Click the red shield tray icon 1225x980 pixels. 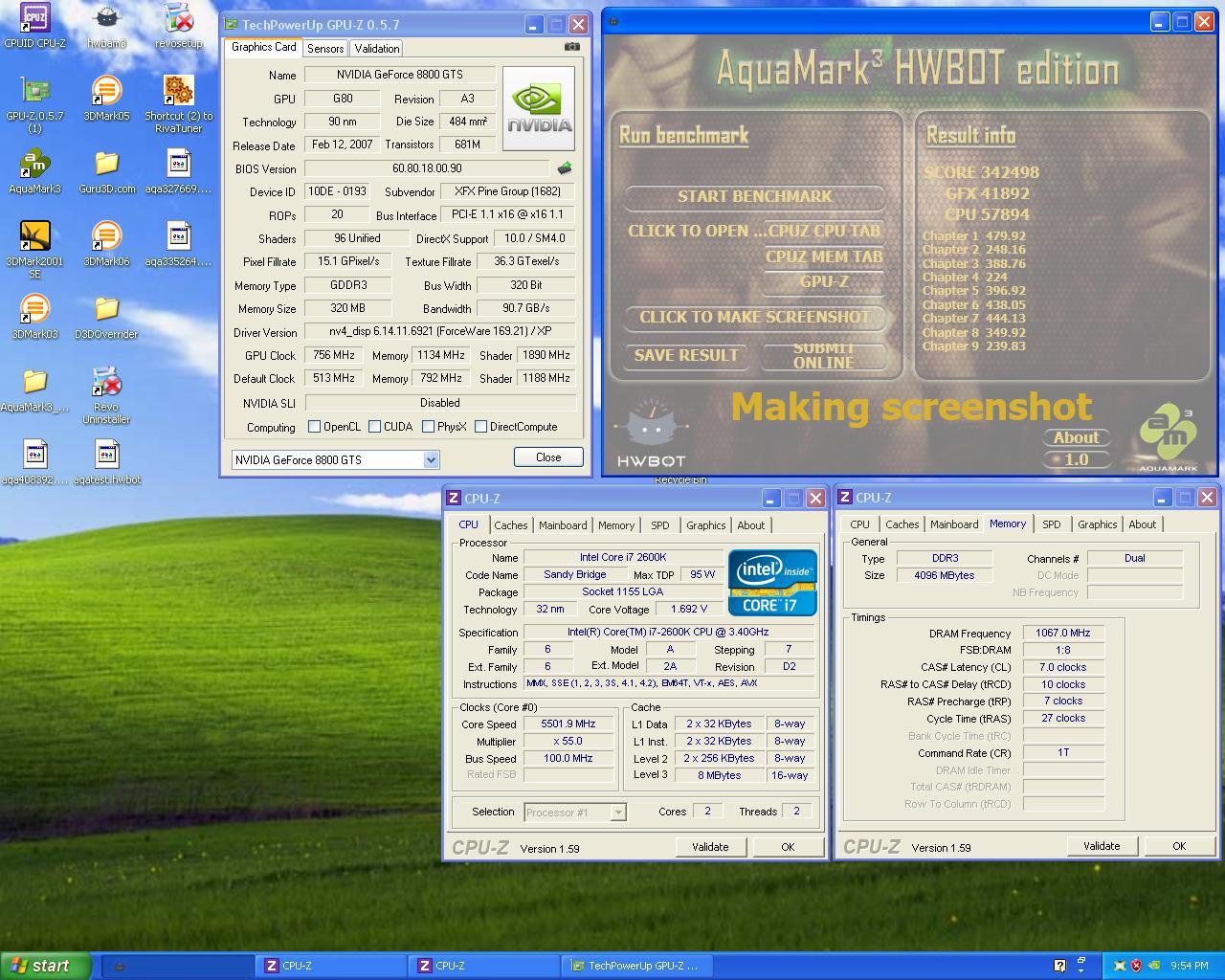(x=1137, y=966)
